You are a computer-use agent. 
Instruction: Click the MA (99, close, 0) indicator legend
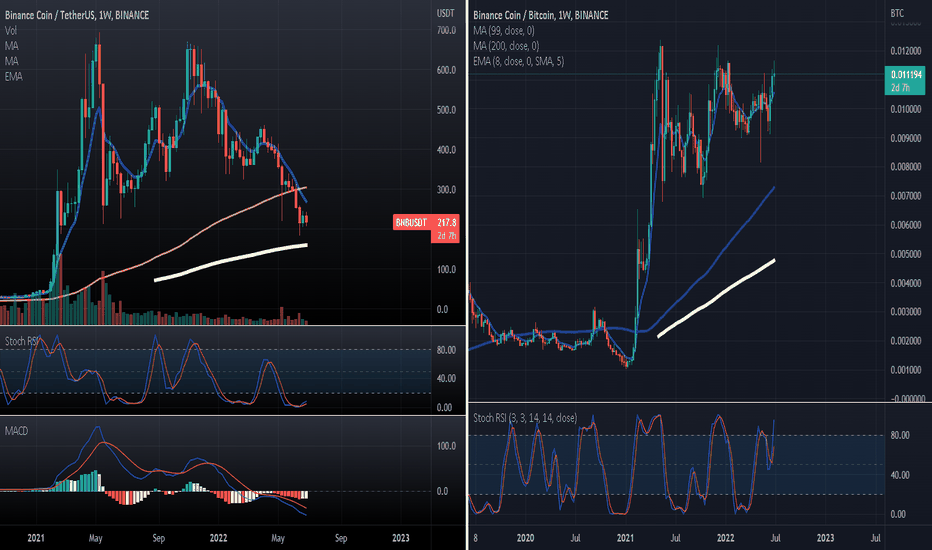click(x=503, y=30)
